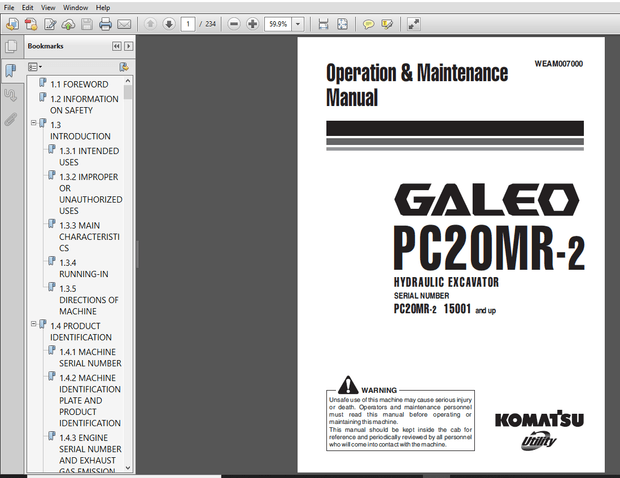Collapse the 1.3 INTRODUCTION bookmark

34,123
